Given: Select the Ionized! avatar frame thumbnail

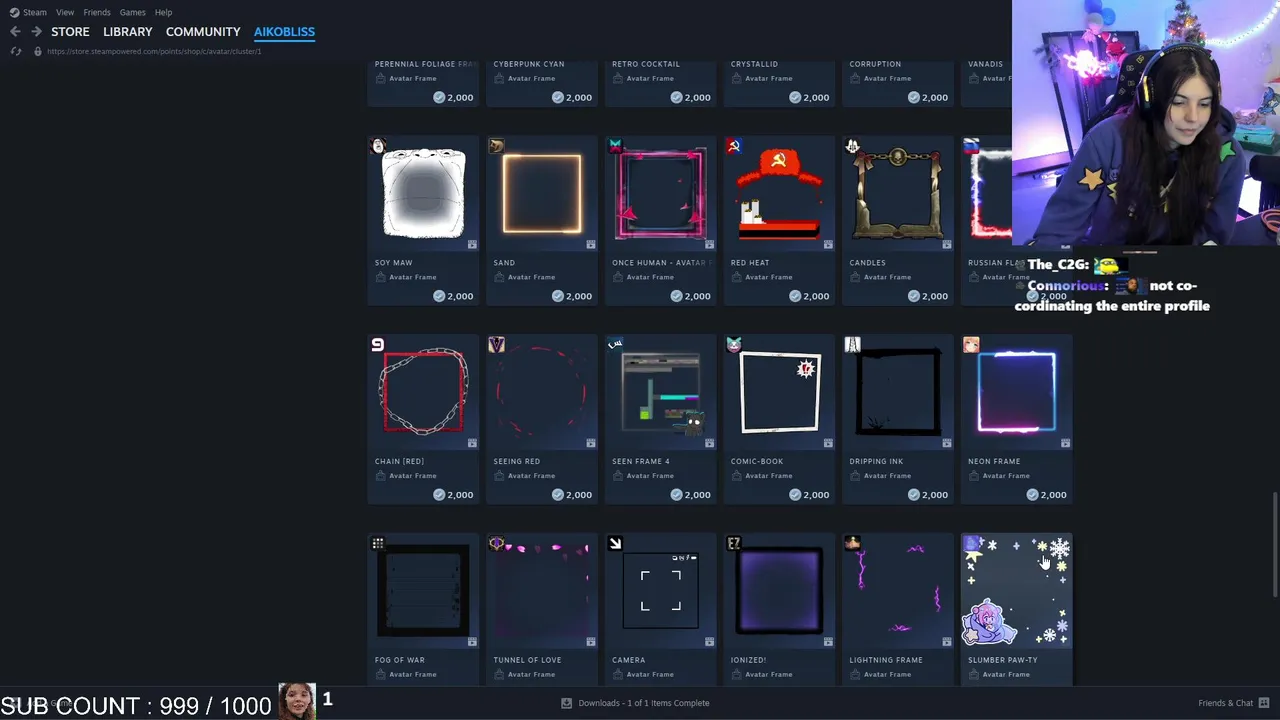Looking at the screenshot, I should pos(779,591).
